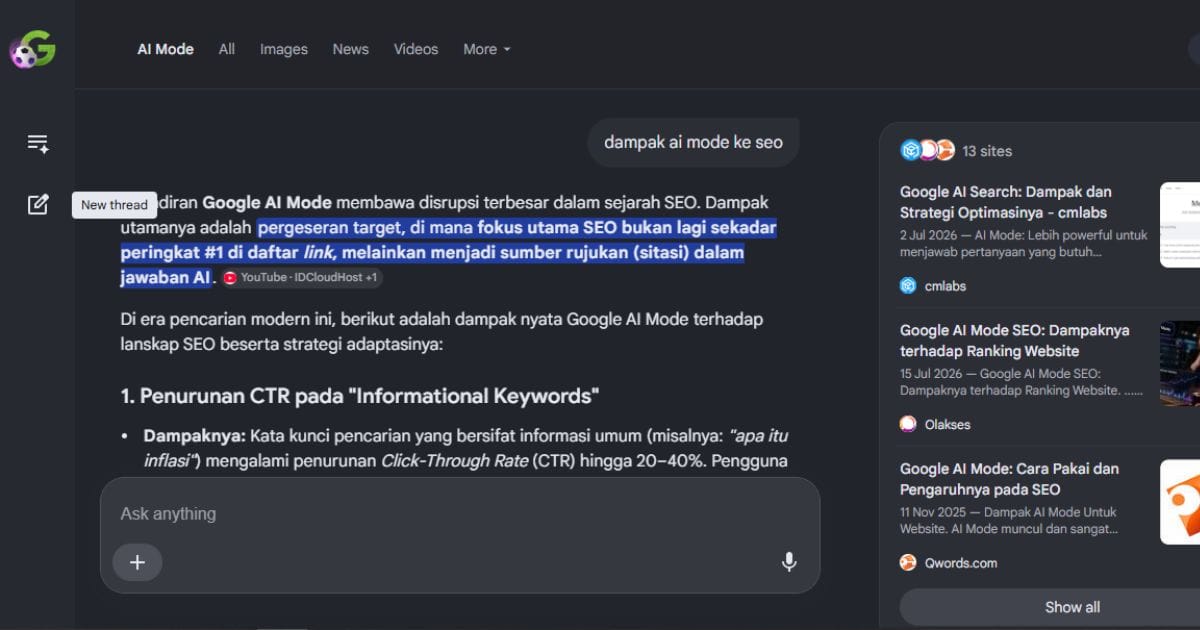Click the bold 'Dampaknya:' bullet text
This screenshot has width=1200, height=630.
(195, 436)
